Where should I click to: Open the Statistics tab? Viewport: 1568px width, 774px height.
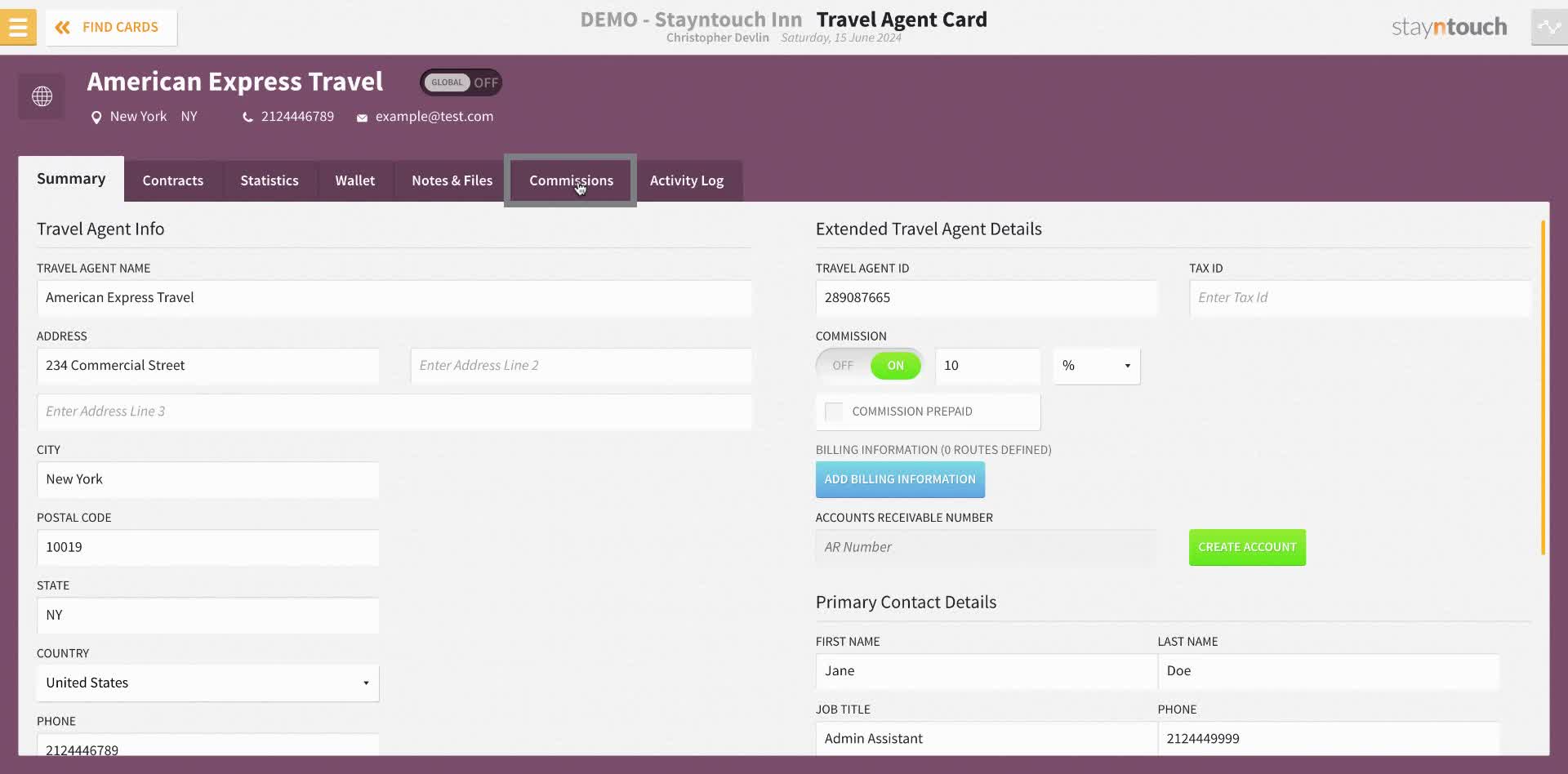tap(269, 180)
